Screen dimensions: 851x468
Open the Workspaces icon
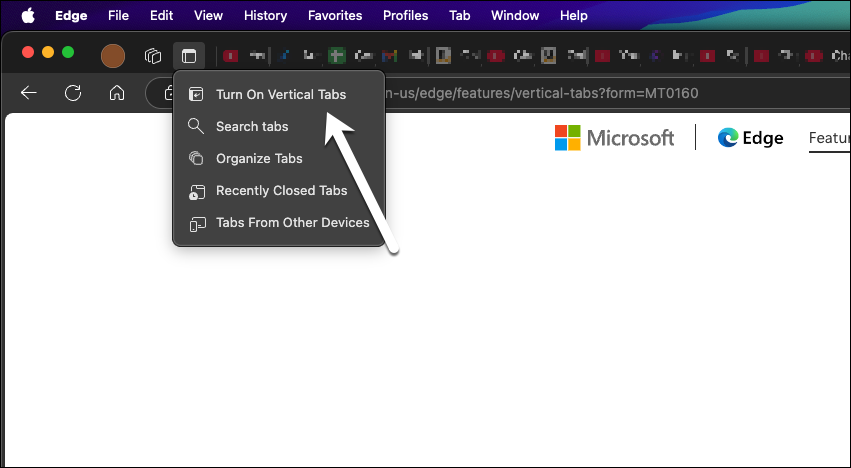pyautogui.click(x=153, y=56)
